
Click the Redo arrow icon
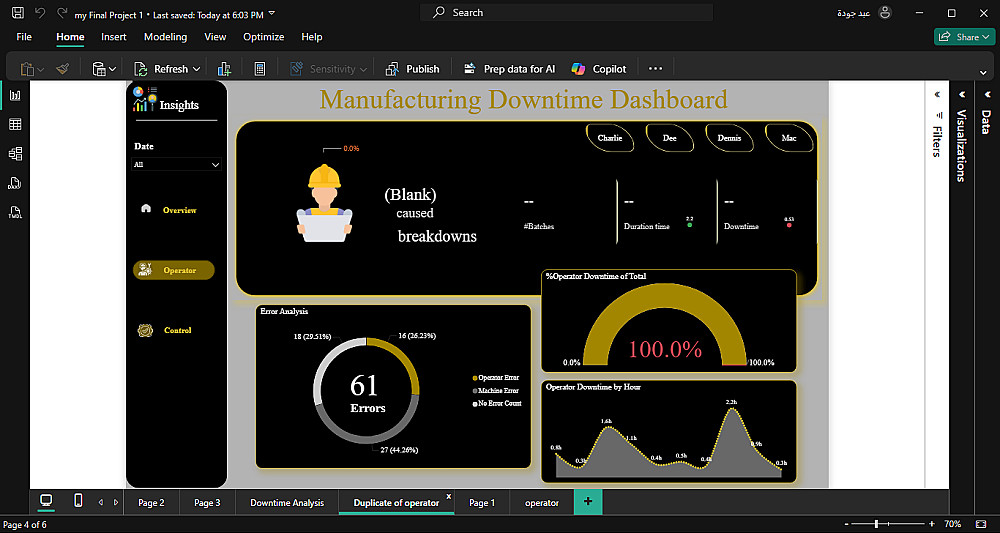point(61,13)
